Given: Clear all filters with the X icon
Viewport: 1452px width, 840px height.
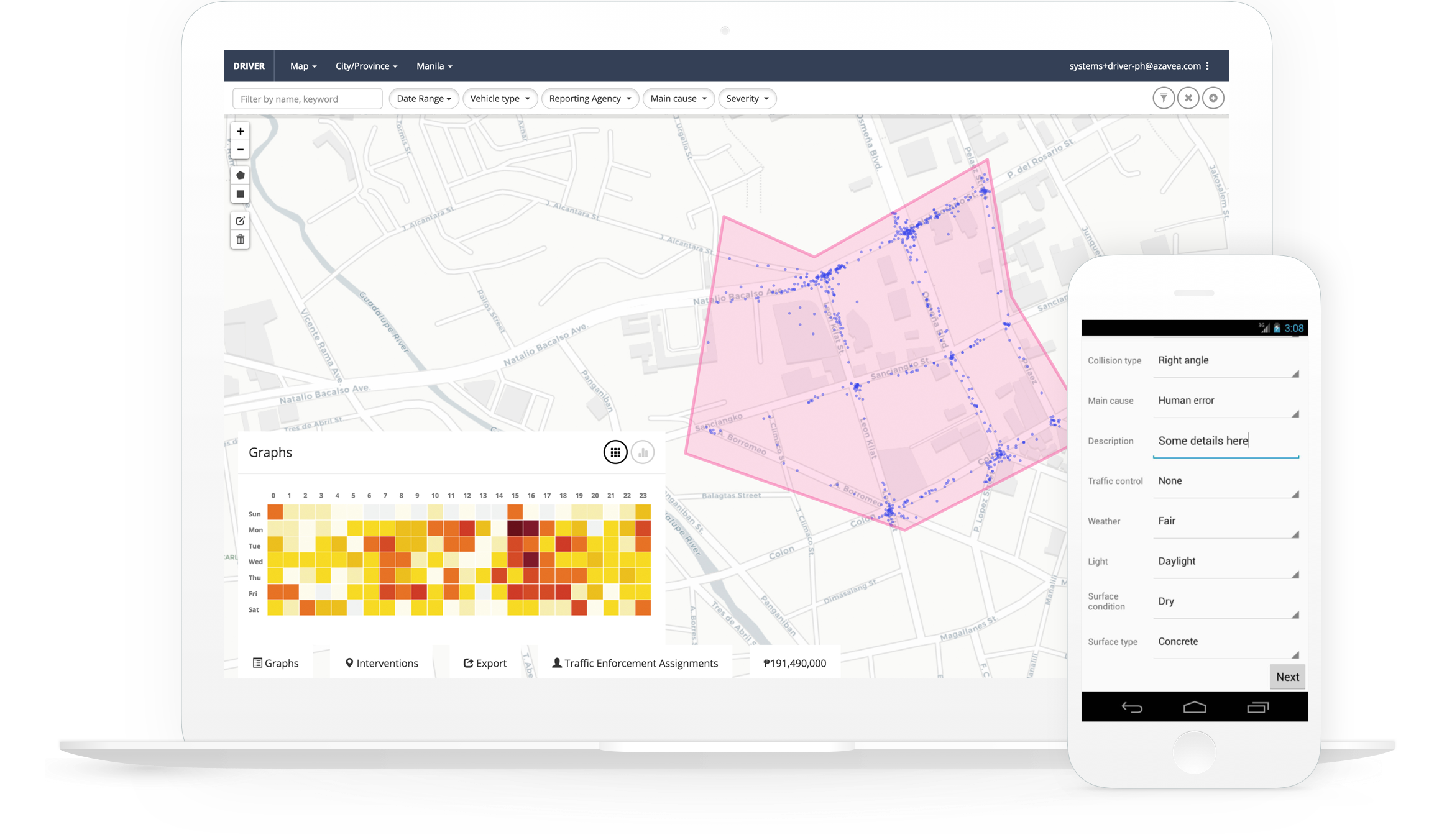Looking at the screenshot, I should click(x=1188, y=98).
